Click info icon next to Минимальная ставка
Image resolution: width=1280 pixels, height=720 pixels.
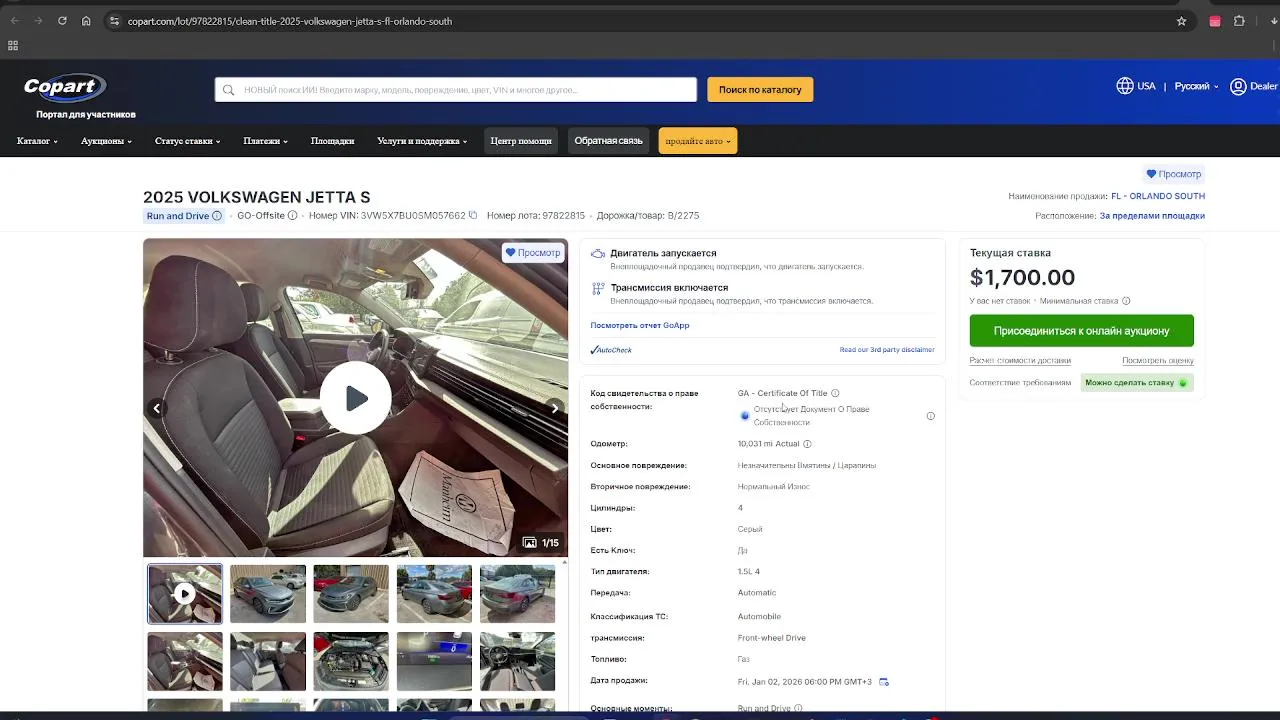point(1126,301)
